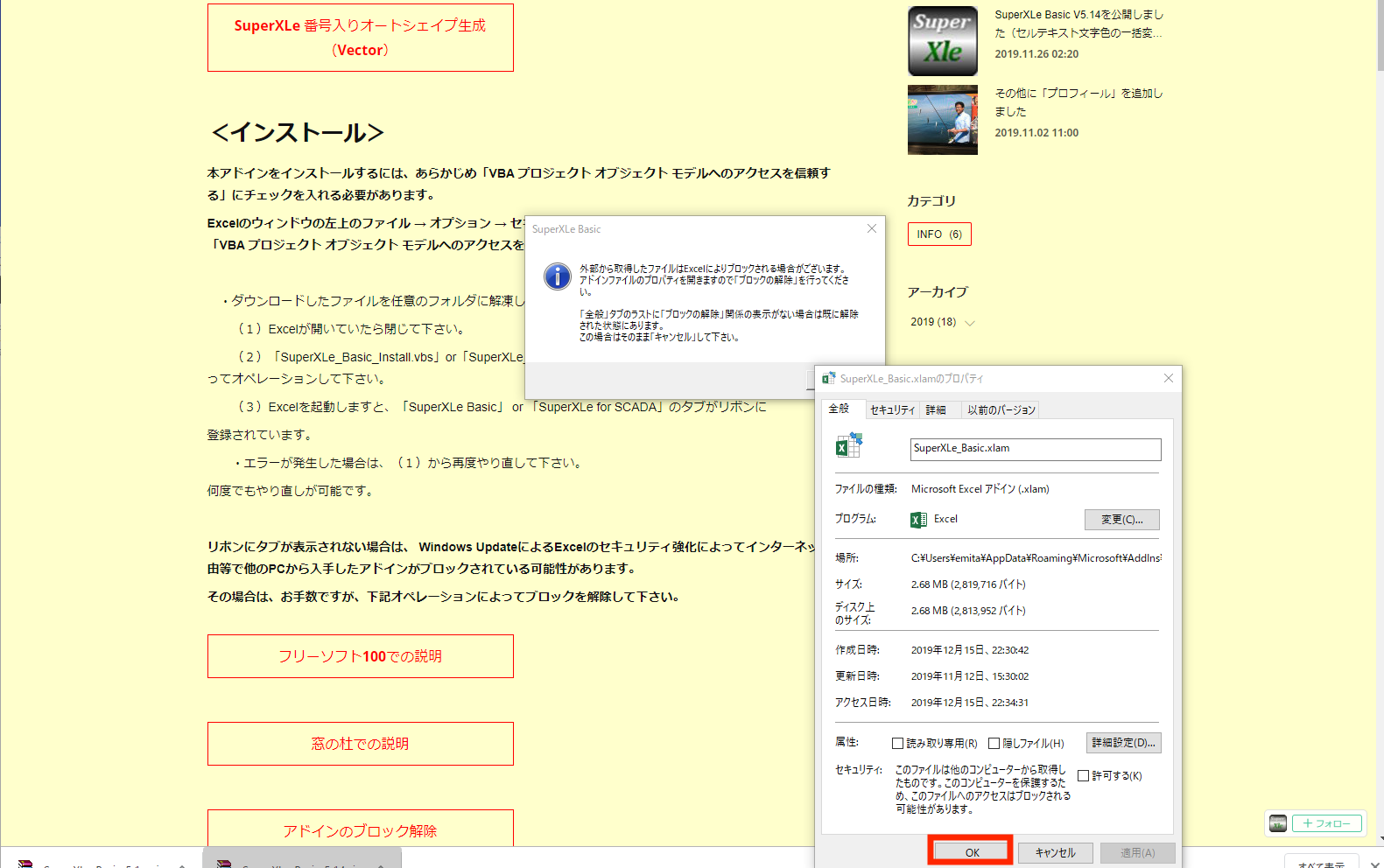
Task: Click the アクセス日時 2019年12月15日、22:34:31 value
Action: click(x=970, y=703)
